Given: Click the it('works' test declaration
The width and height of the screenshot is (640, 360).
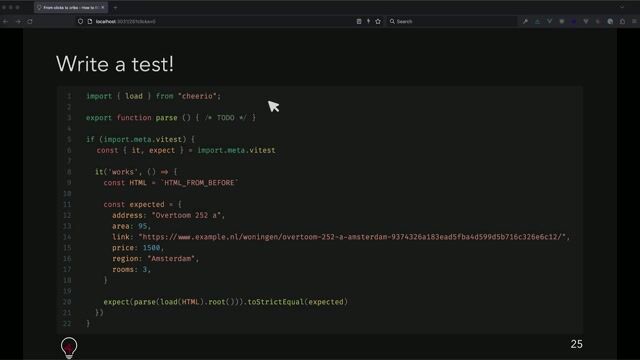Looking at the screenshot, I should coord(136,172).
